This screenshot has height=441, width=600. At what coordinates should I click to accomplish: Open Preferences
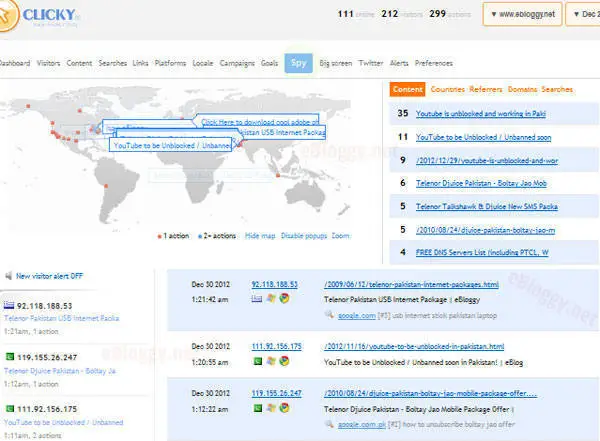434,63
